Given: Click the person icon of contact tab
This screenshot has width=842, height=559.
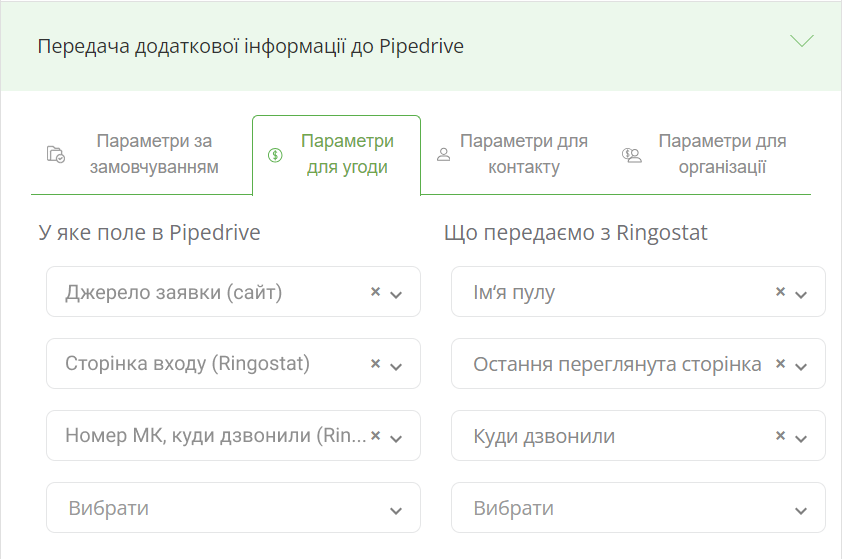Looking at the screenshot, I should point(444,155).
